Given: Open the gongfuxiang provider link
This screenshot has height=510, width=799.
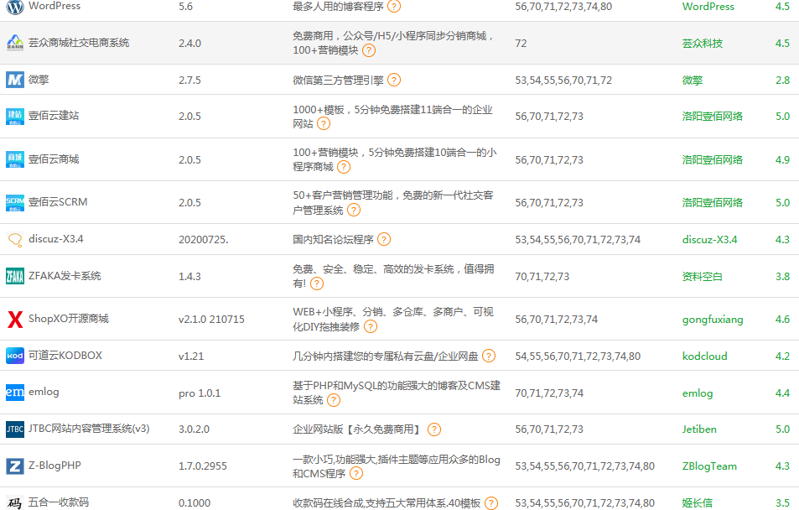Looking at the screenshot, I should pos(712,319).
